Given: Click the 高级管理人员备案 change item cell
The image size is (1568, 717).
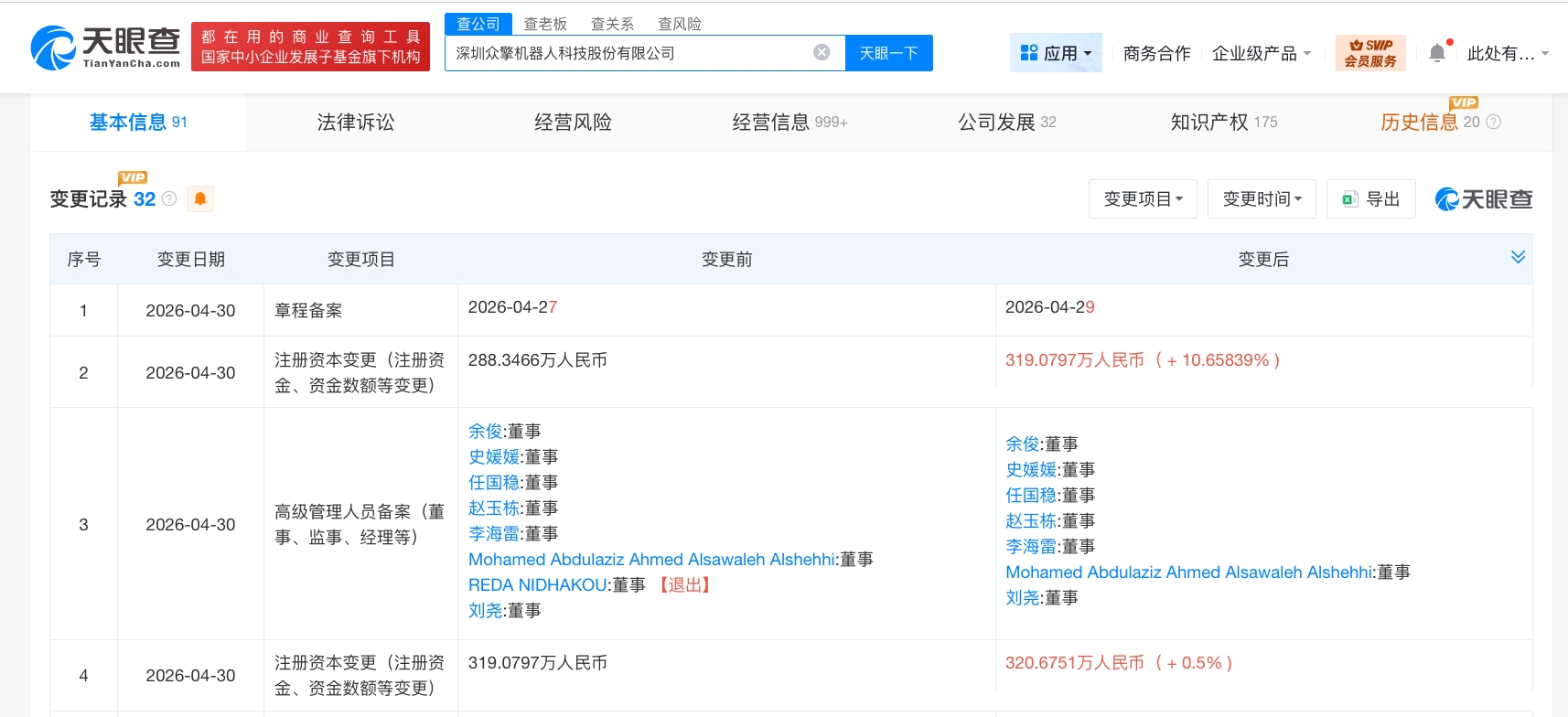Looking at the screenshot, I should coord(360,524).
